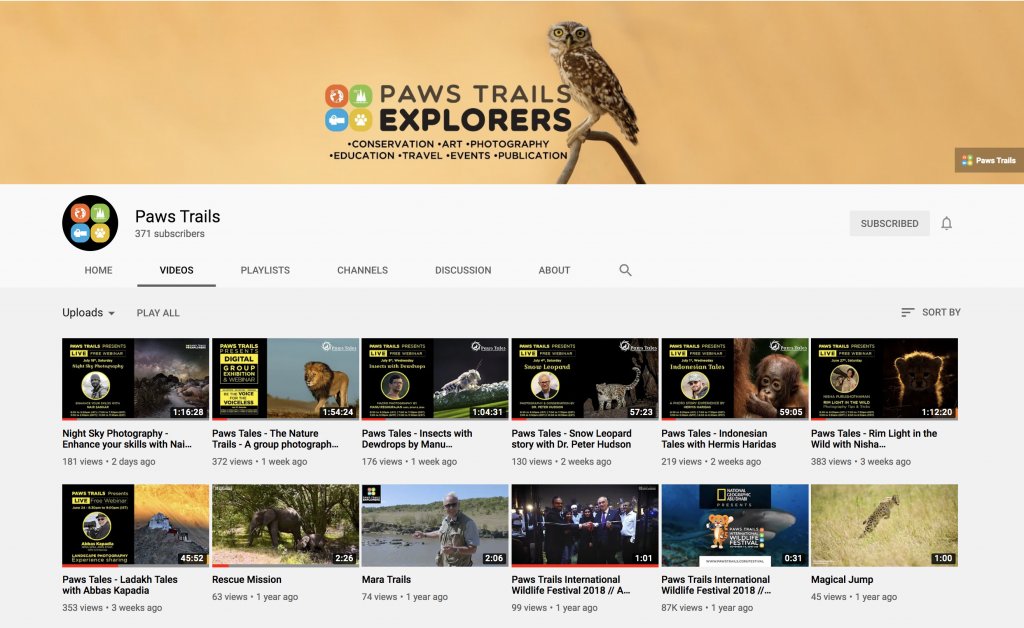Image resolution: width=1024 pixels, height=628 pixels.
Task: Open the Discussion tab
Action: click(463, 270)
